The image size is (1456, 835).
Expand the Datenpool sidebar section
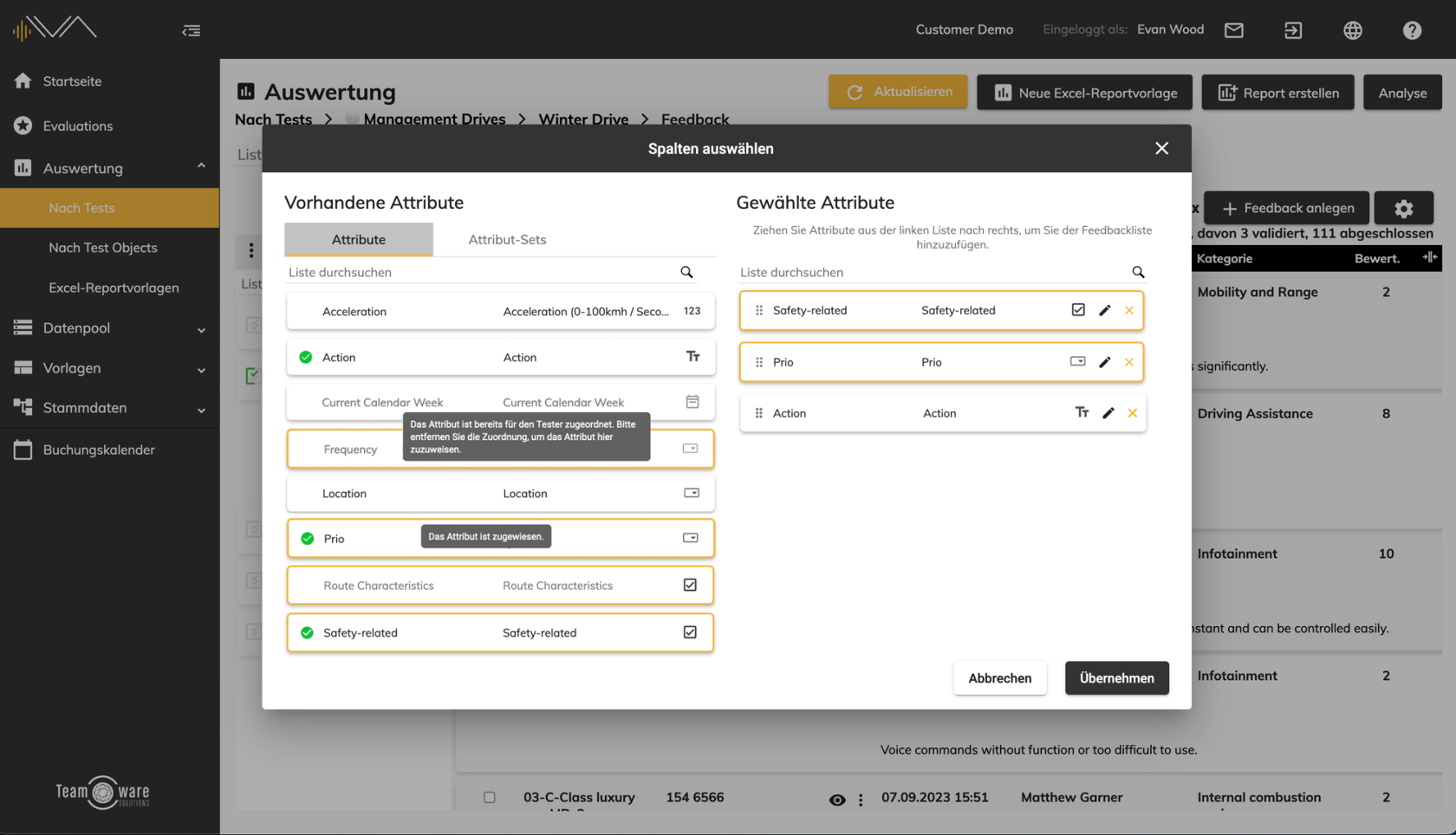click(201, 329)
